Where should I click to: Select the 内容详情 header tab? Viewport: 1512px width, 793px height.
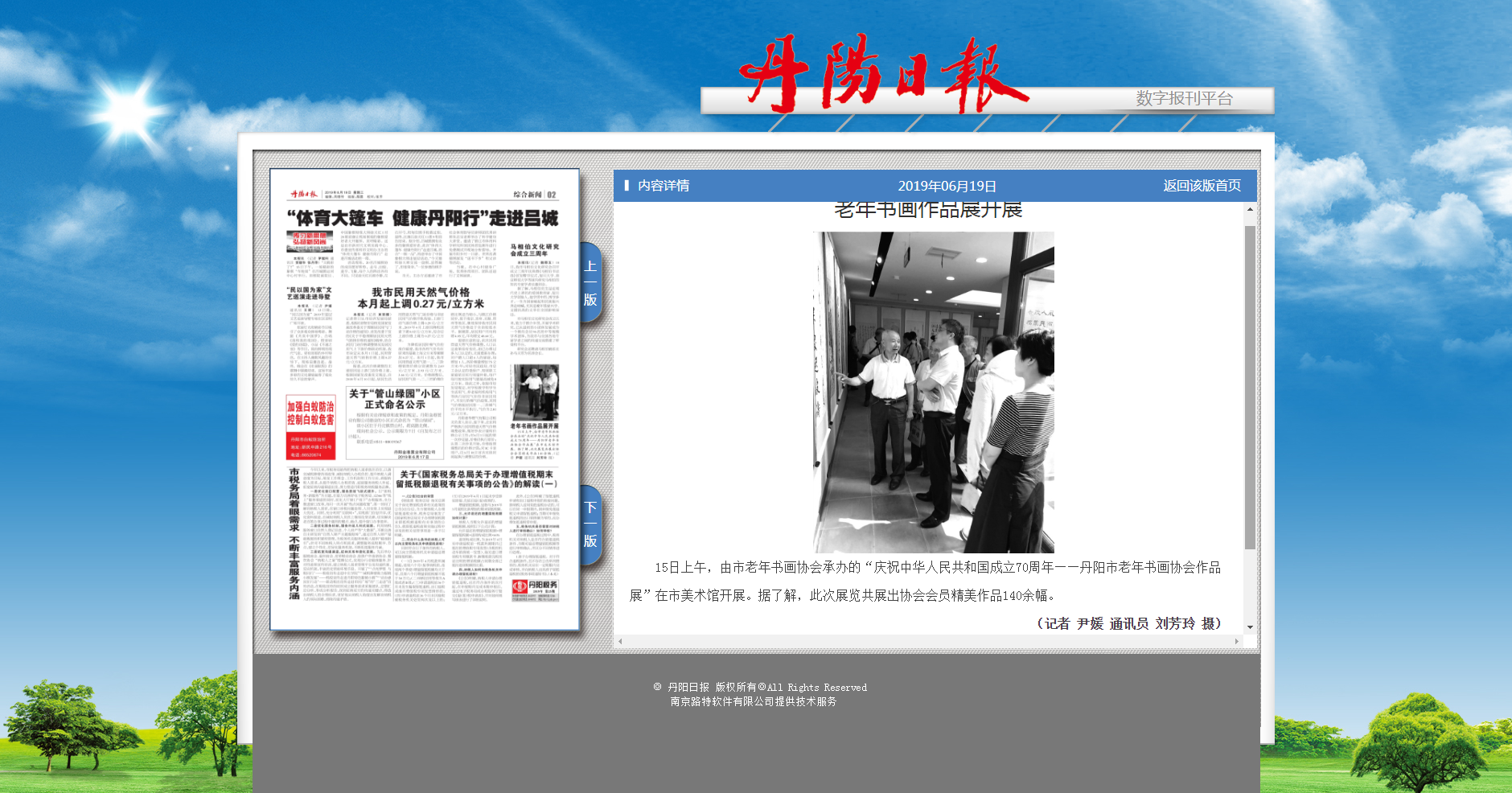[x=663, y=186]
